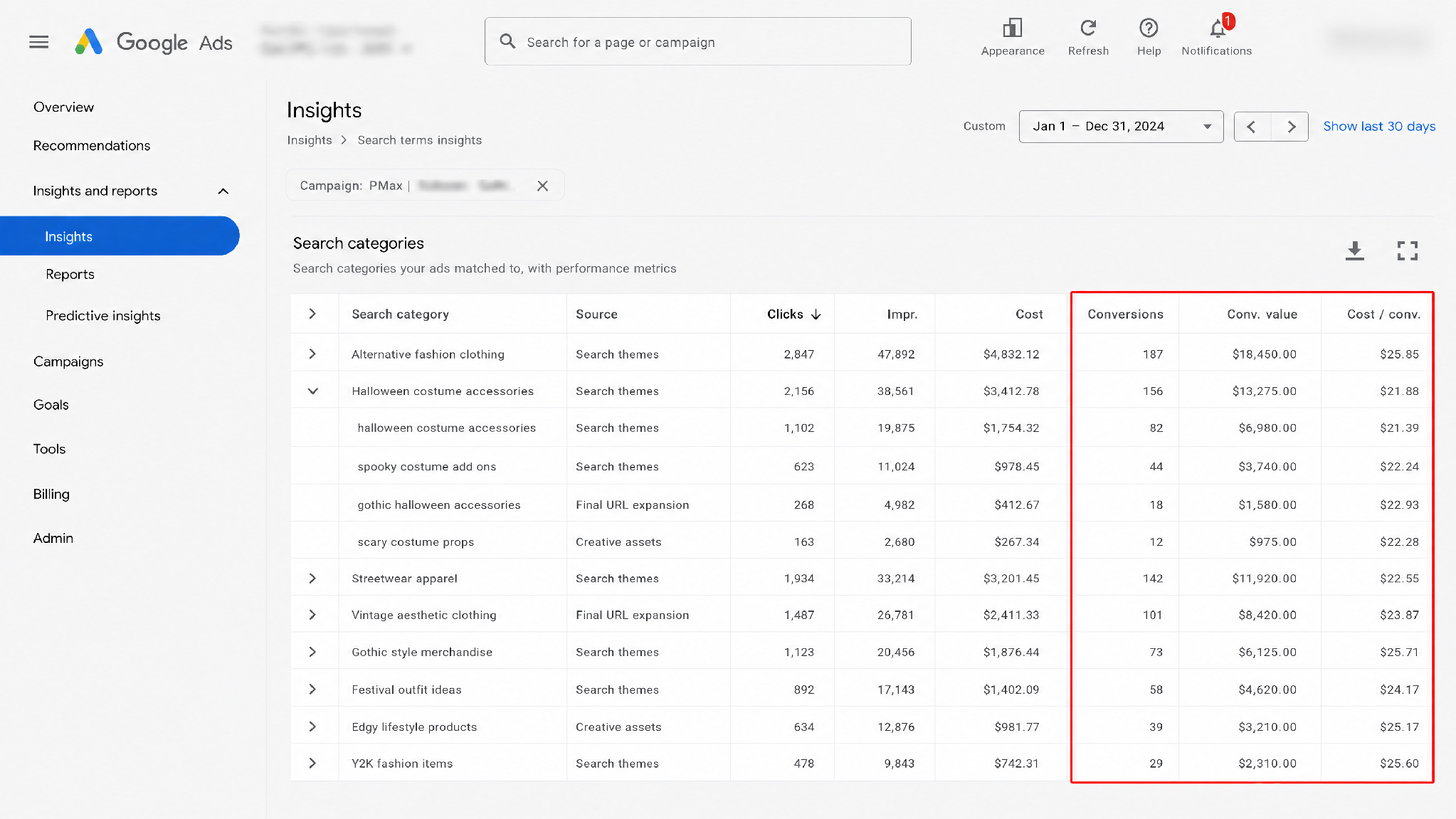
Task: Select 'spooky costume add ons' search term
Action: tap(427, 467)
